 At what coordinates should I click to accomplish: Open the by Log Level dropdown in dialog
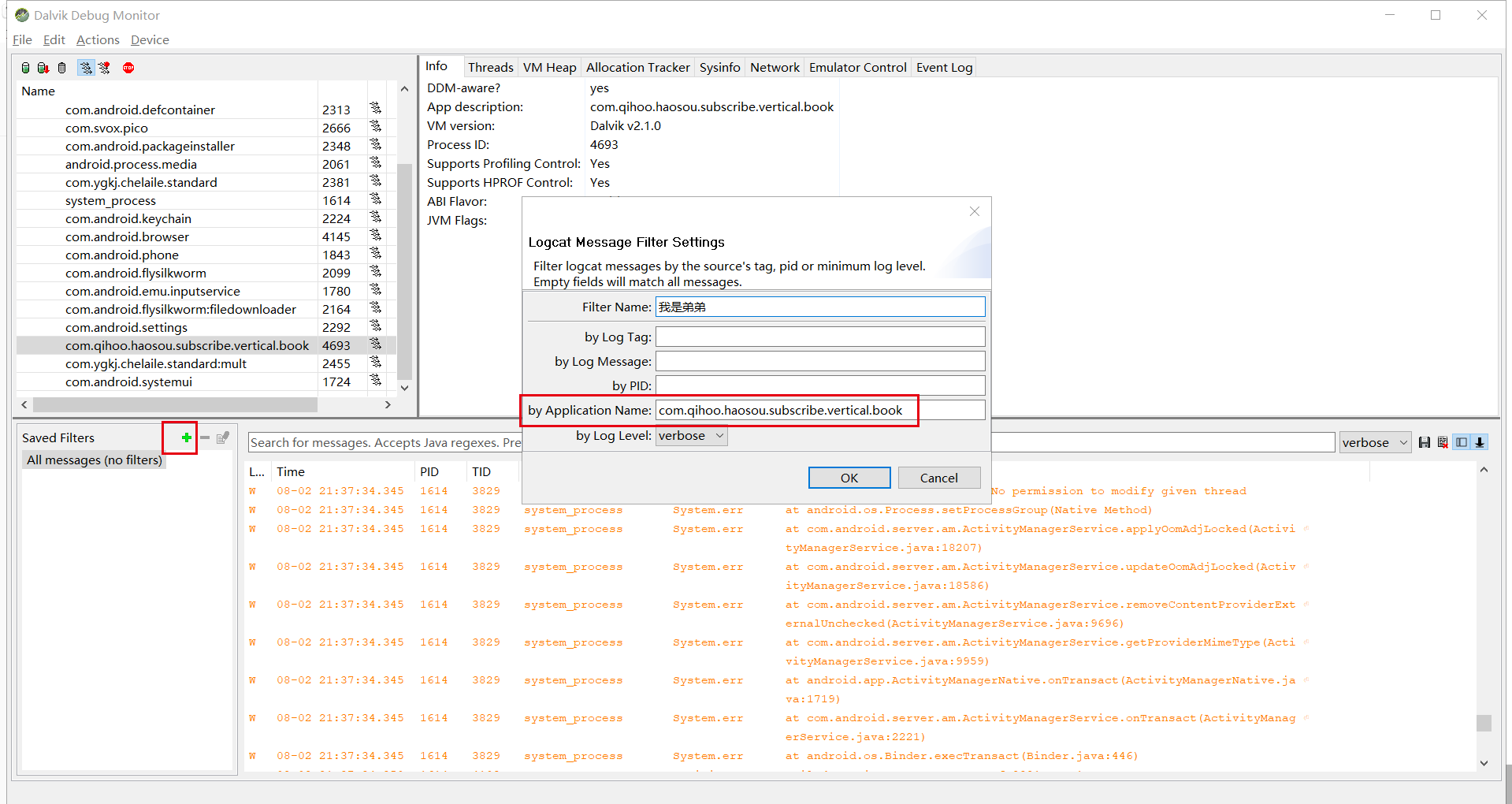coord(691,436)
